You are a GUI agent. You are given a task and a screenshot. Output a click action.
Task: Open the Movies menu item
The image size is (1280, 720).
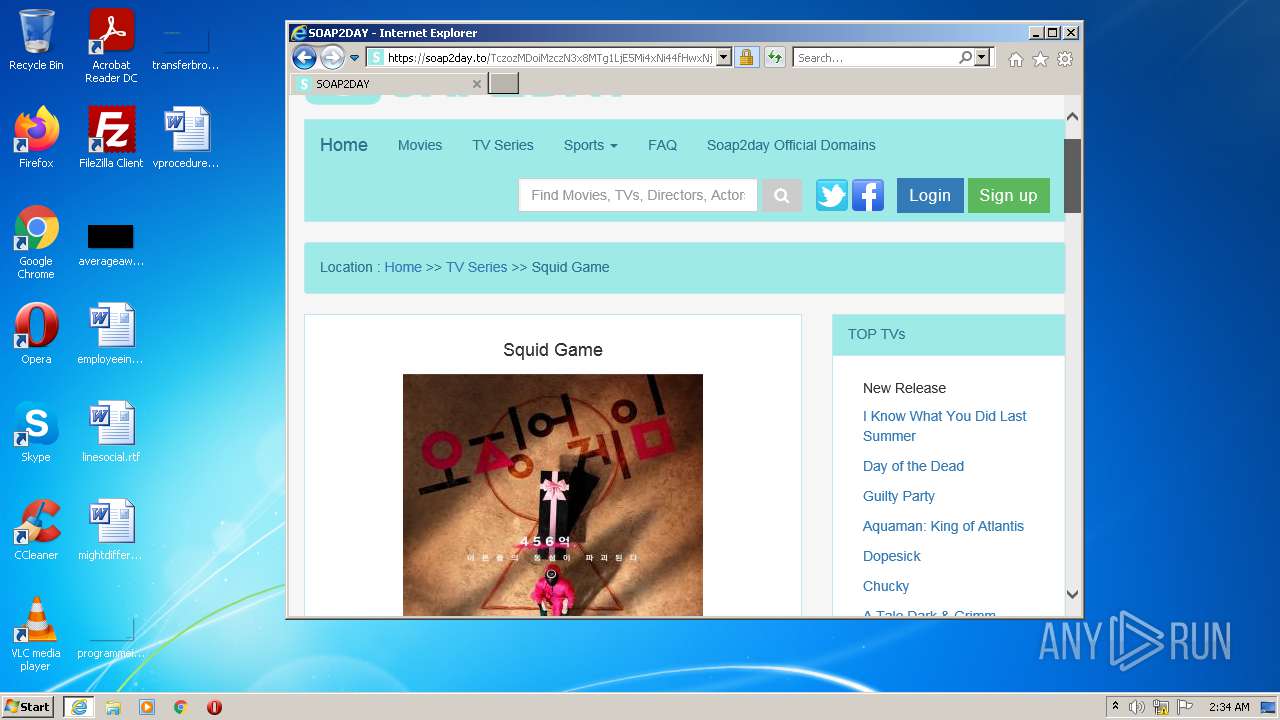(x=420, y=145)
